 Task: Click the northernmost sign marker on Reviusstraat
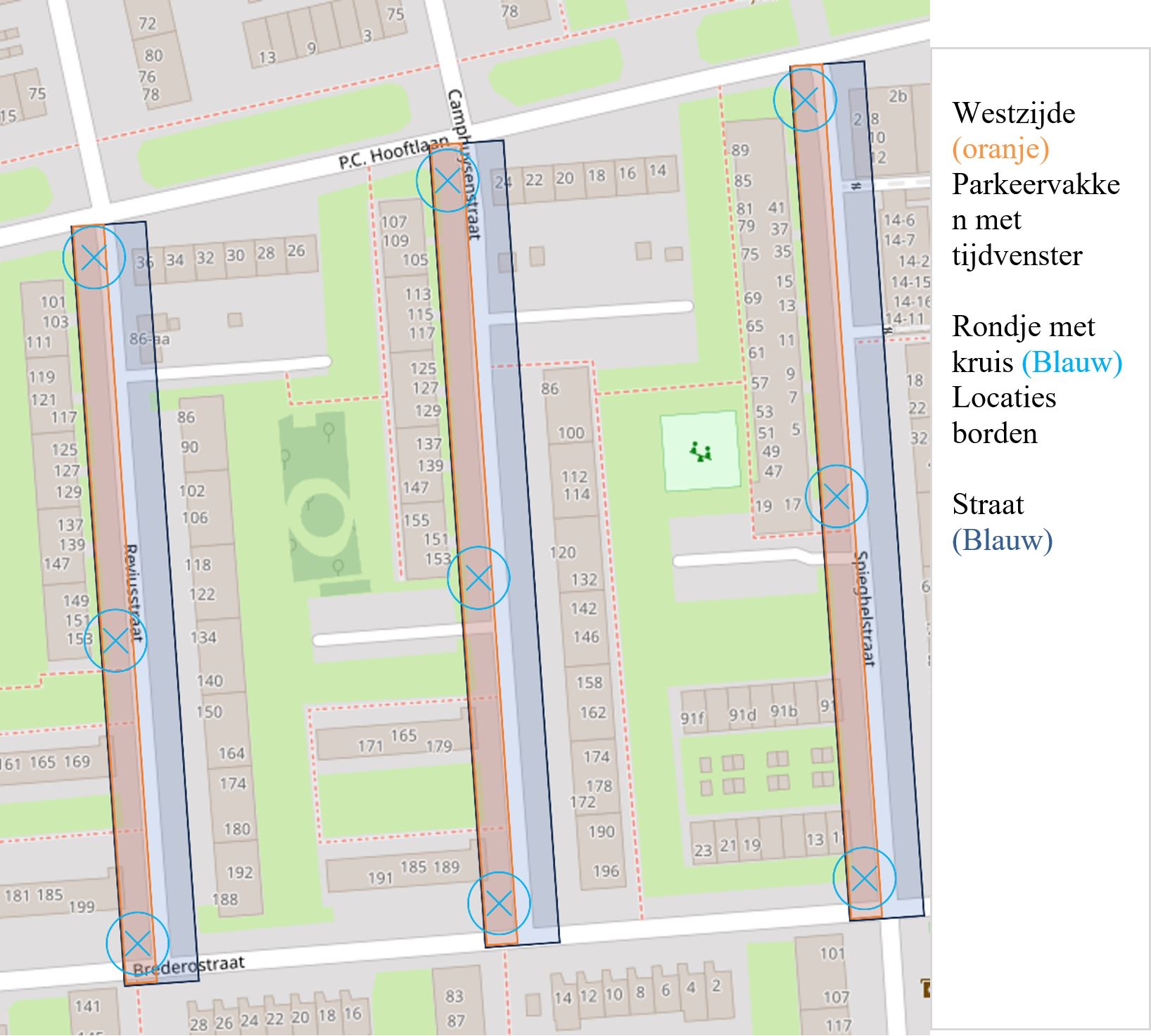[94, 258]
